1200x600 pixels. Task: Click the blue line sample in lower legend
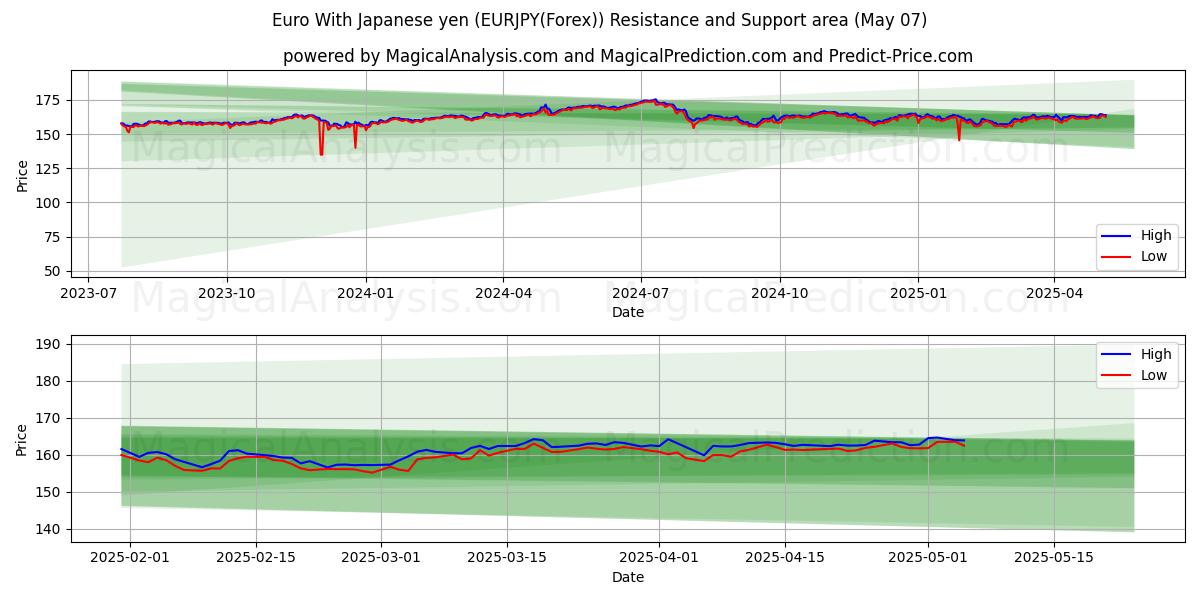tap(1117, 354)
